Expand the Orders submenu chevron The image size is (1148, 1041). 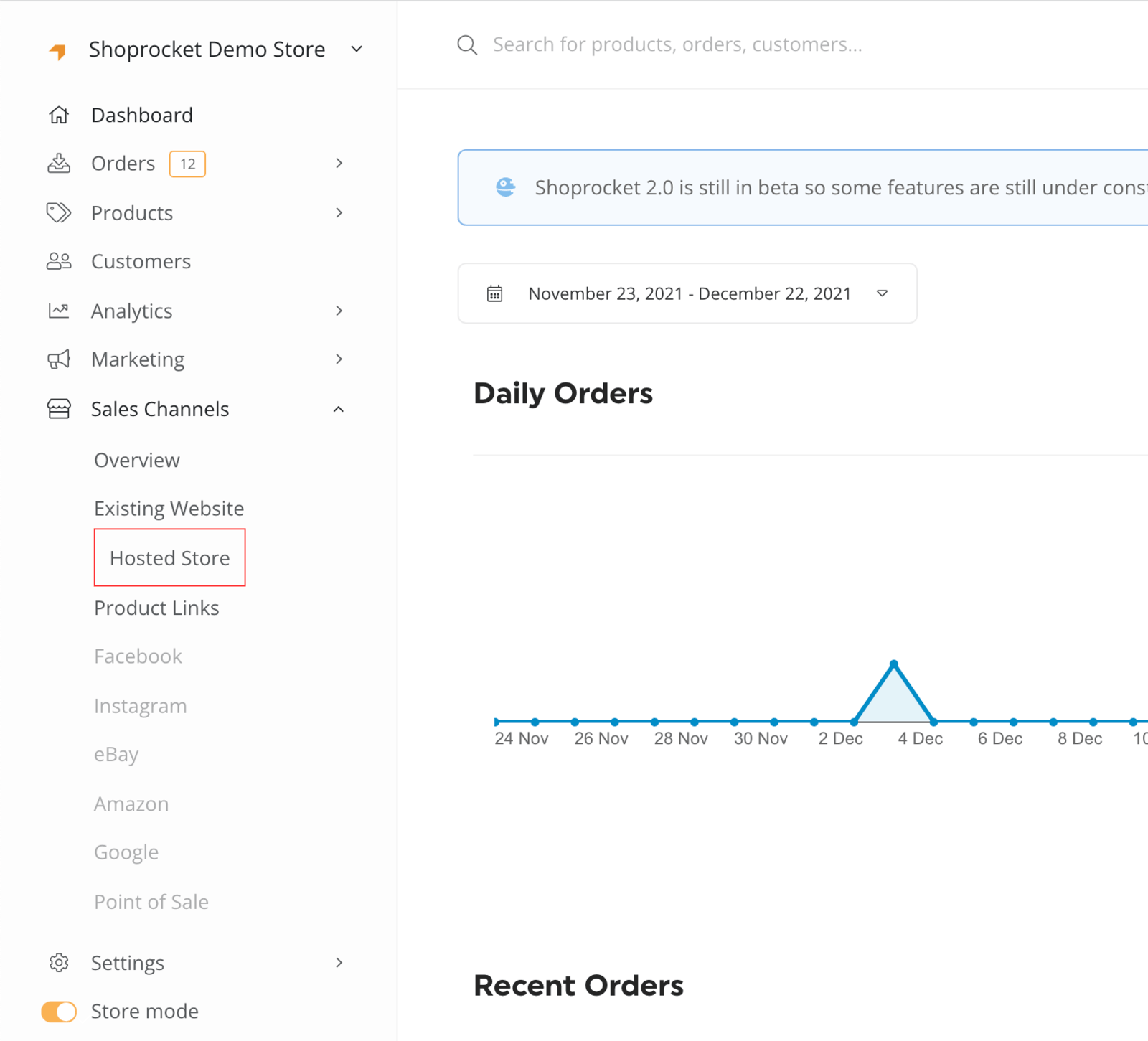pyautogui.click(x=339, y=164)
